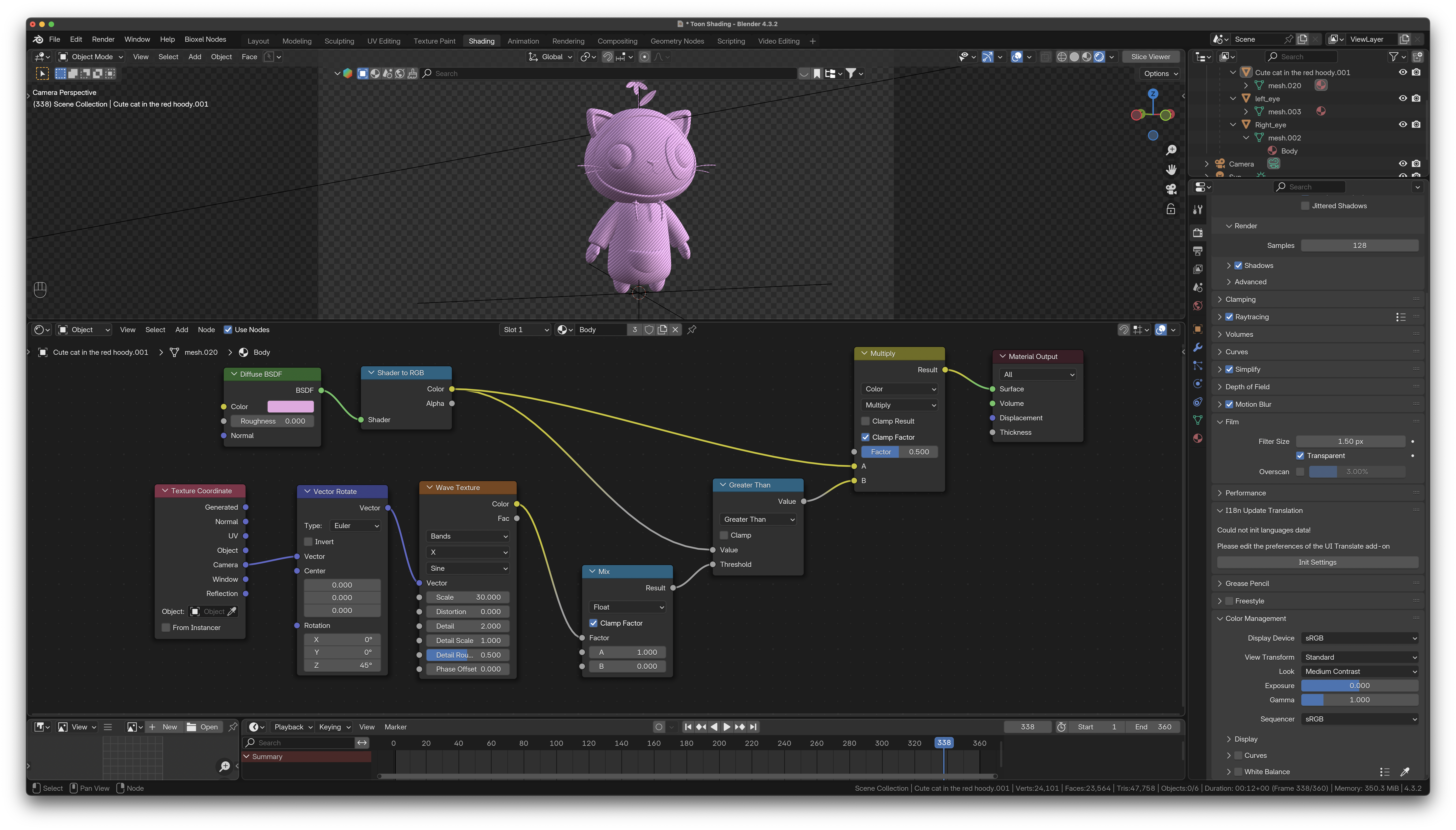Click the Slice Viewer button
The width and height of the screenshot is (1456, 830).
click(x=1150, y=57)
